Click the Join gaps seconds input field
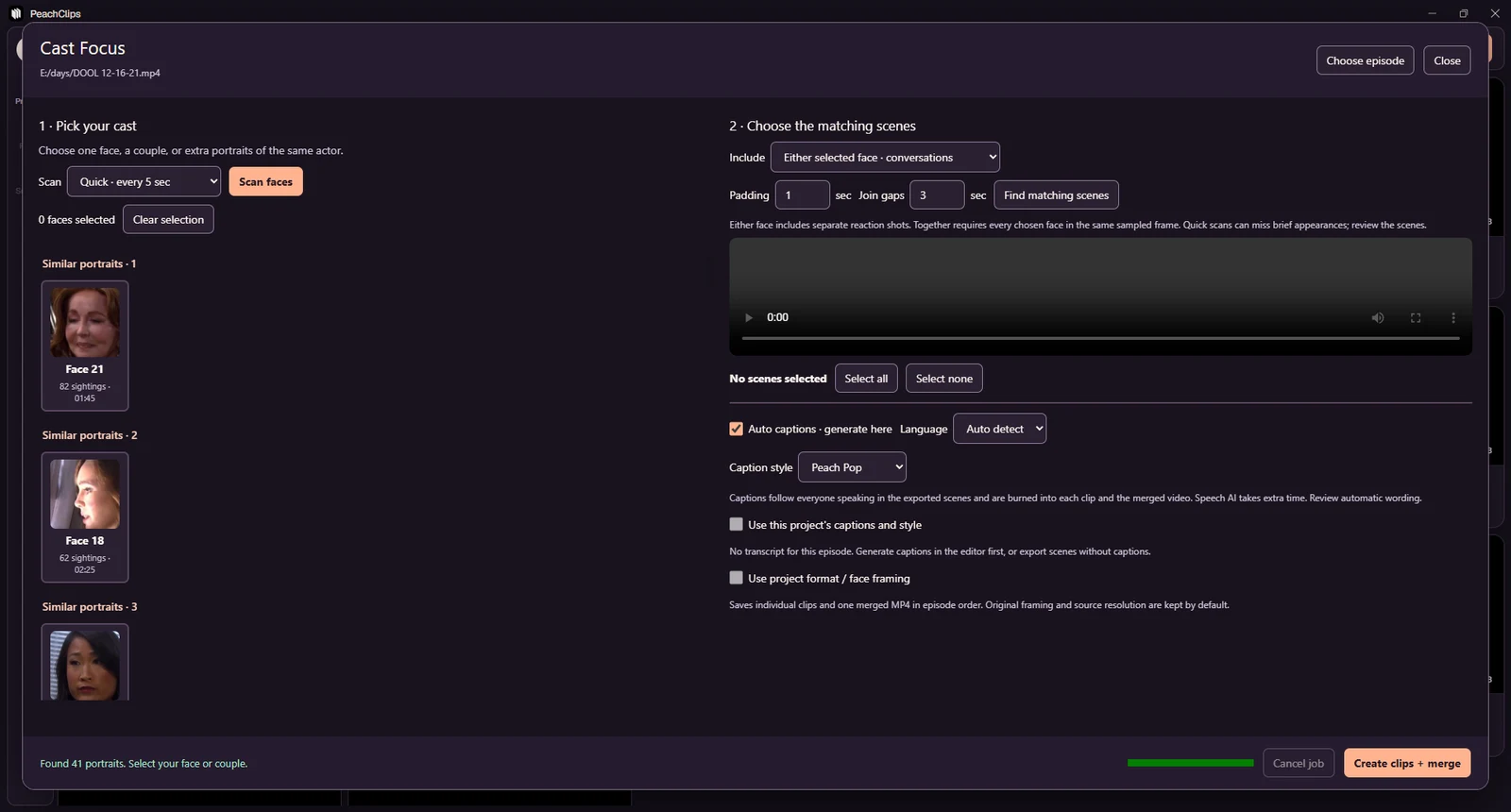 (x=937, y=195)
